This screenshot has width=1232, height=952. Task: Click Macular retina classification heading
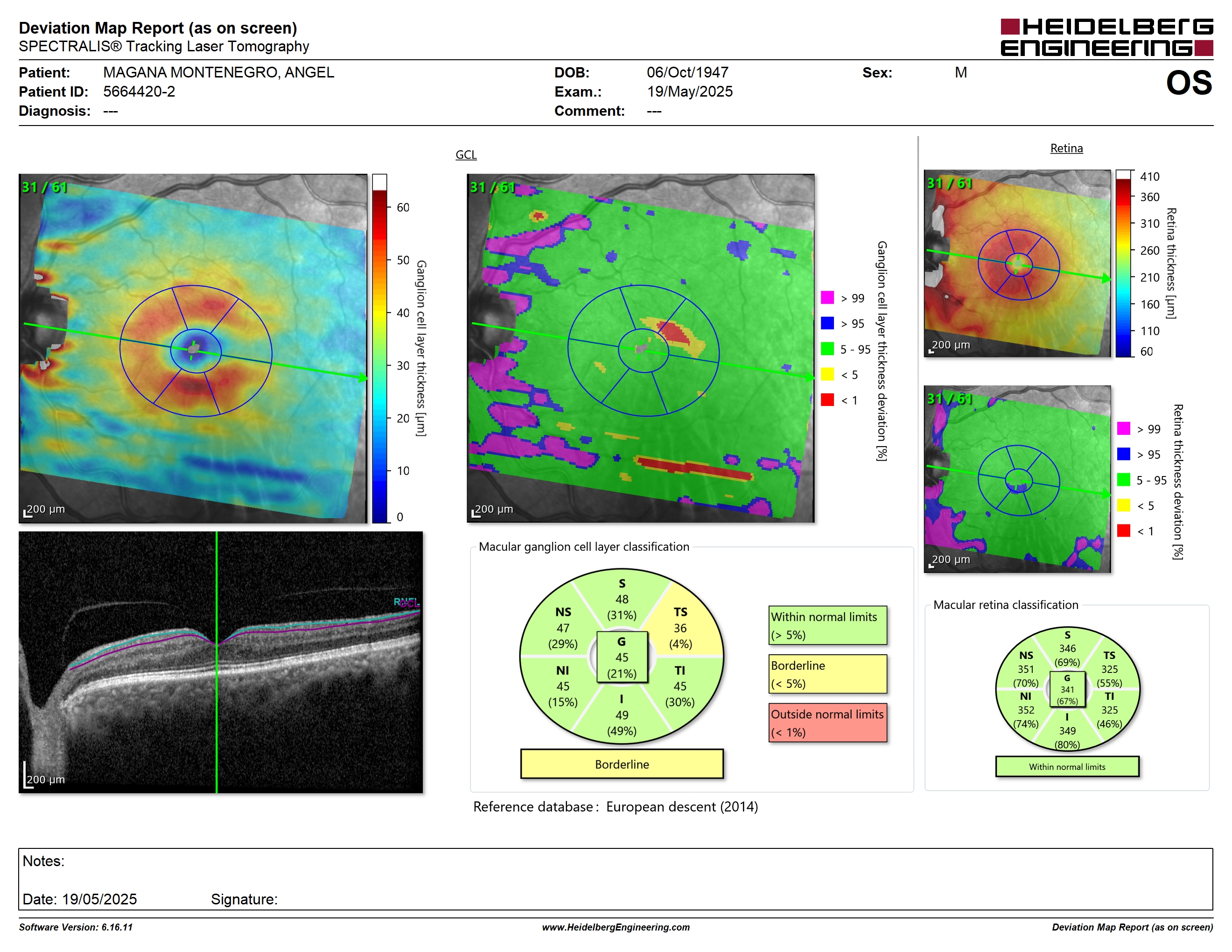click(1005, 605)
